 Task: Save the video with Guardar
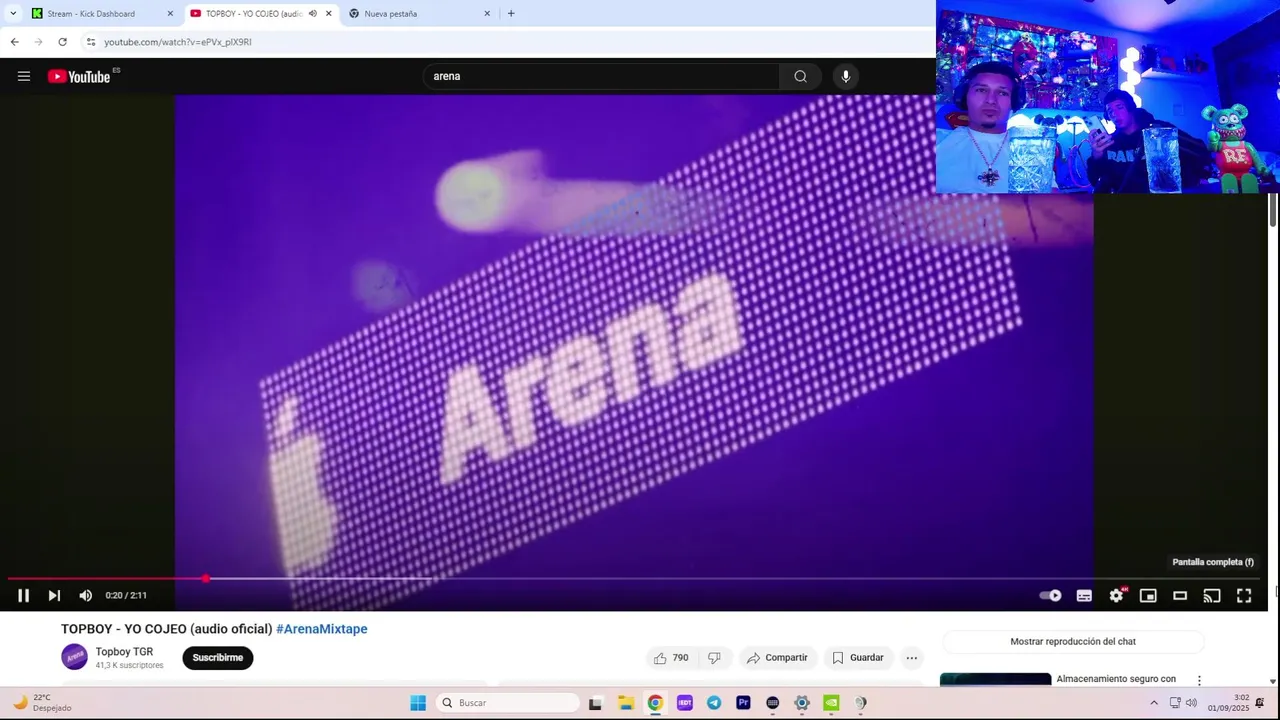[858, 658]
